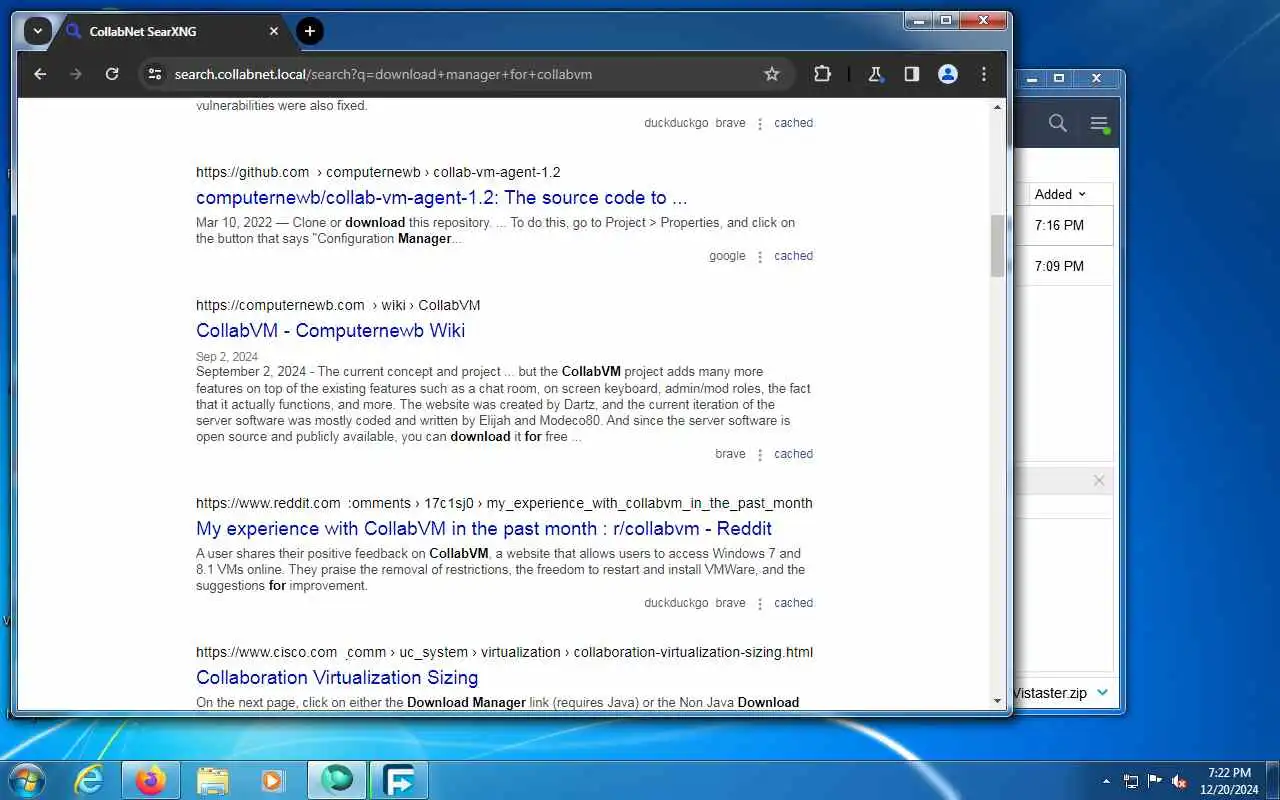Open cached link beside duckduckgo brave at top
The image size is (1280, 800).
click(793, 123)
